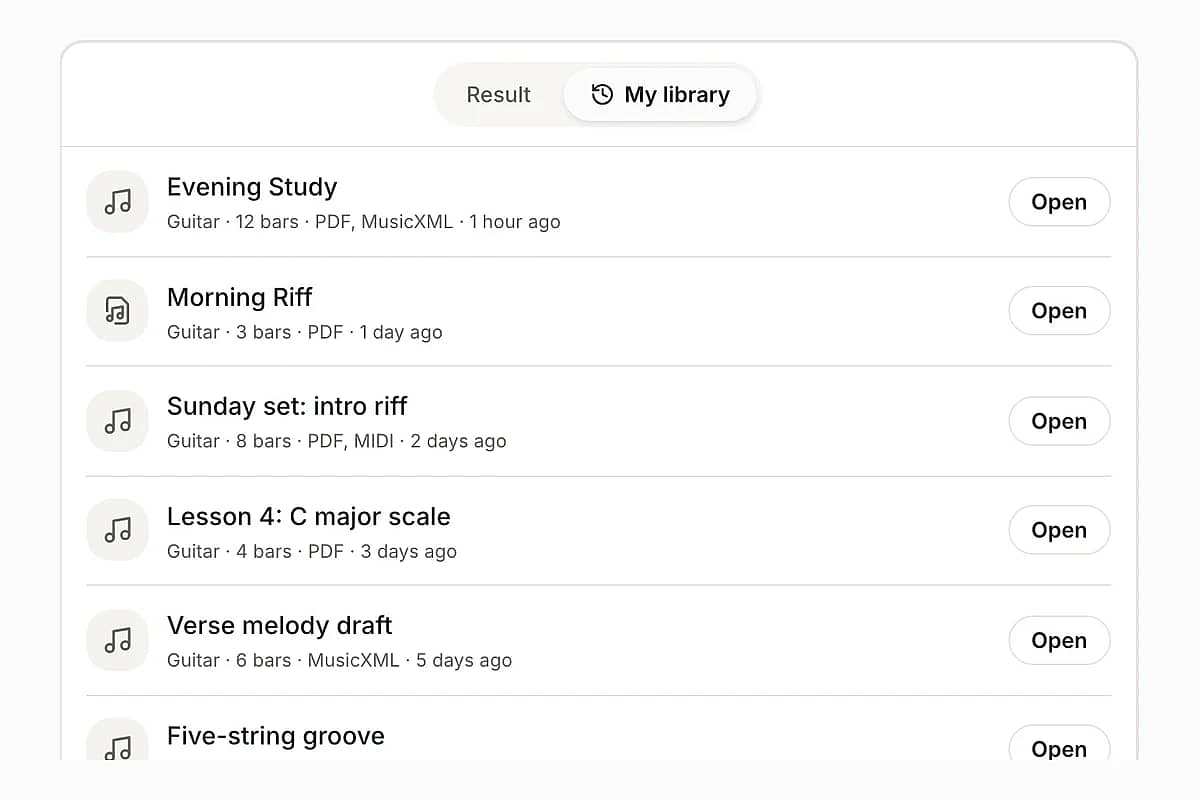Image resolution: width=1200 pixels, height=800 pixels.
Task: Open Lesson 4: C major scale
Action: click(x=1059, y=530)
